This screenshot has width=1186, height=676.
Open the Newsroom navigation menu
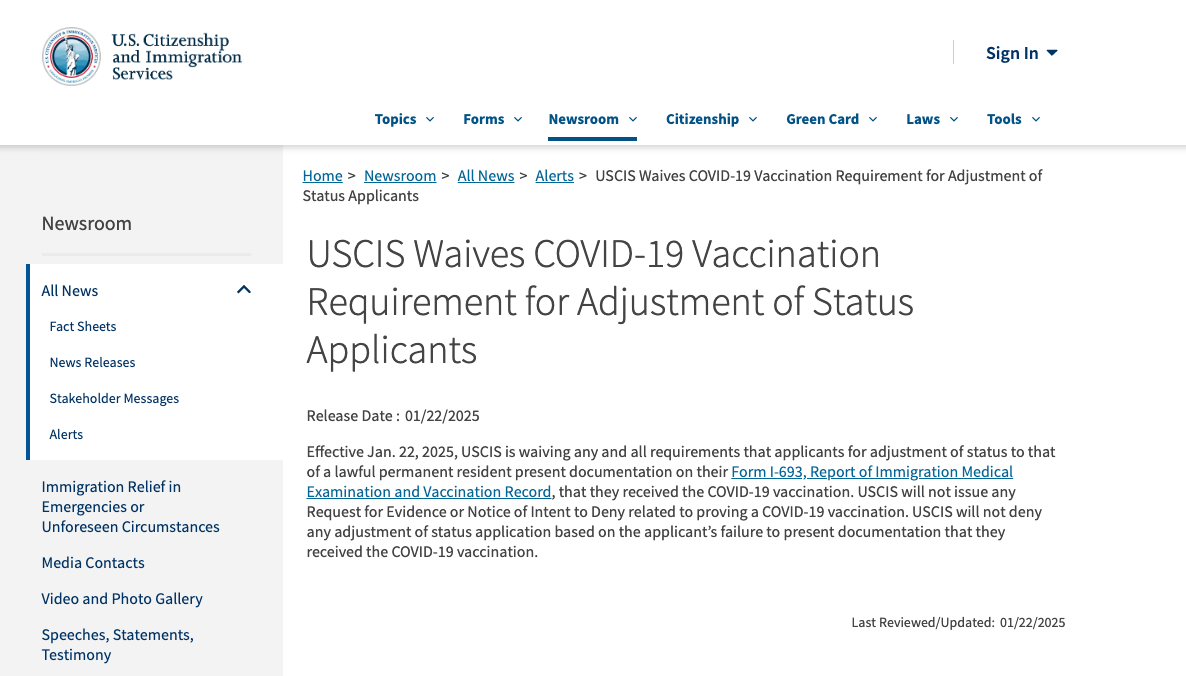tap(592, 119)
